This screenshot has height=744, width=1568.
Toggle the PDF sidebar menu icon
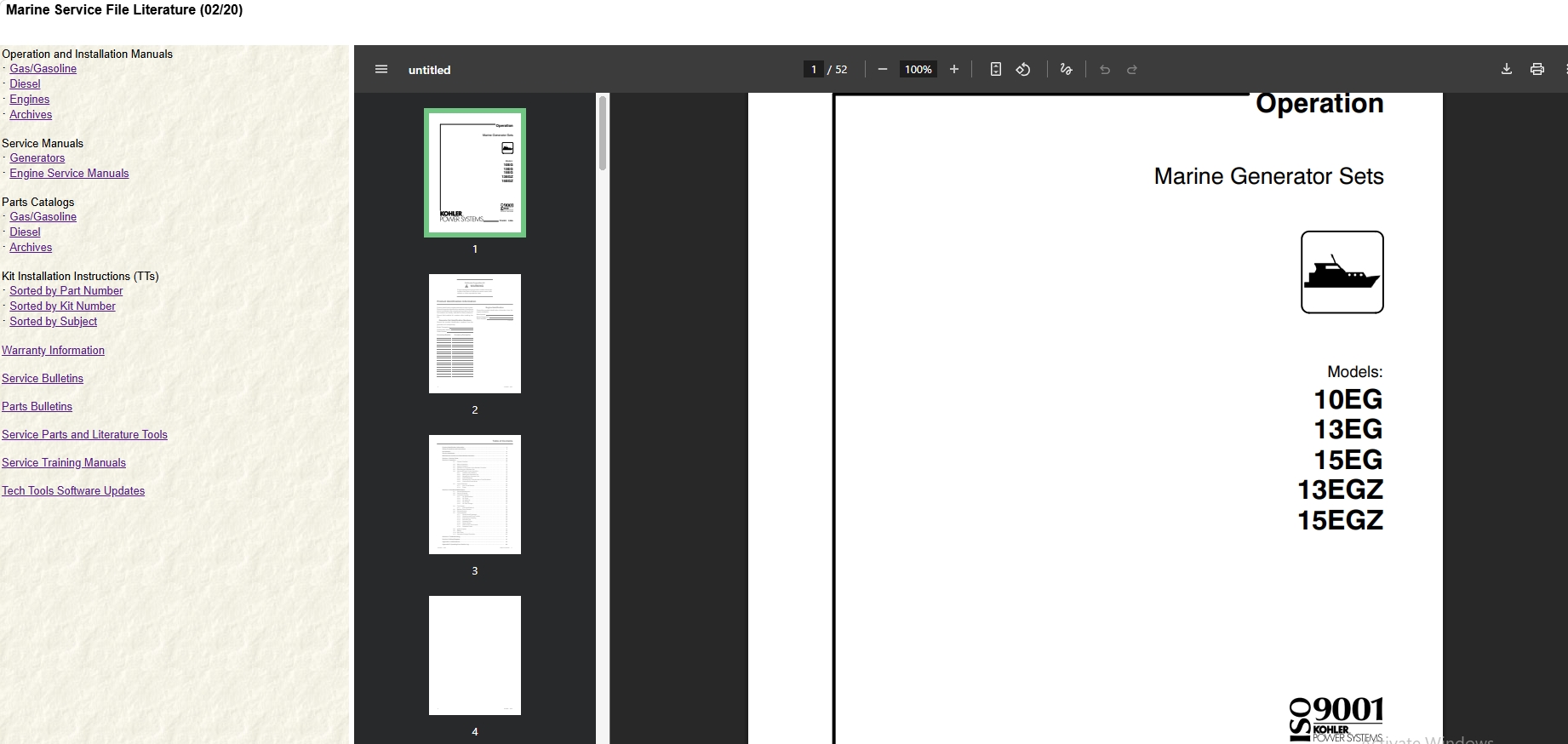[381, 70]
